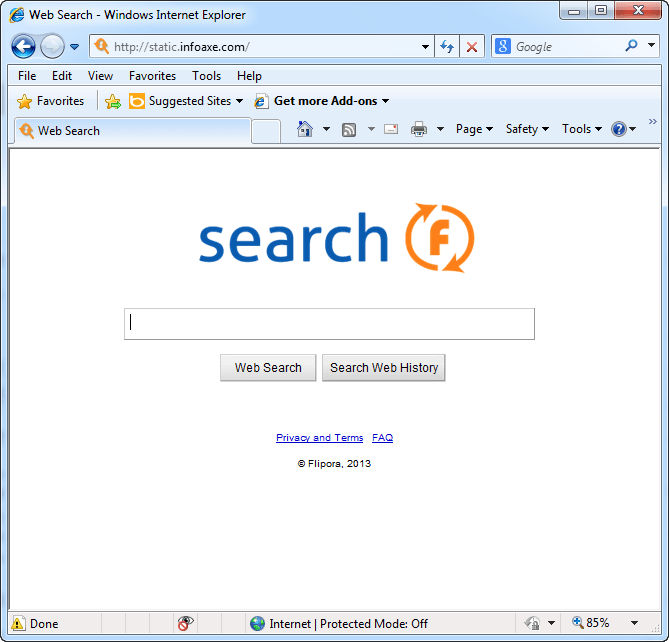Screen dimensions: 669x642
Task: Expand the Print options dropdown arrow
Action: click(440, 129)
